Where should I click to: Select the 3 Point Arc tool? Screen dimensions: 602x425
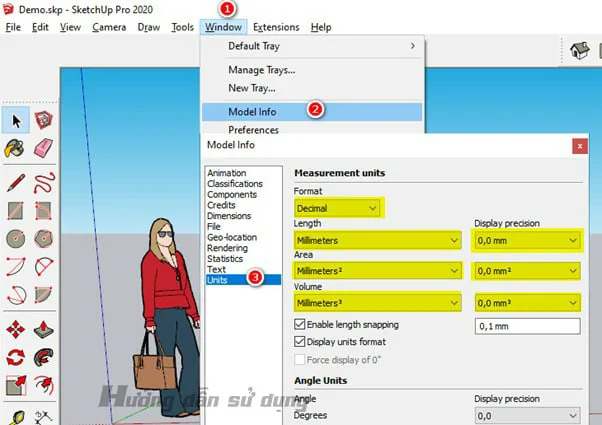coord(16,295)
